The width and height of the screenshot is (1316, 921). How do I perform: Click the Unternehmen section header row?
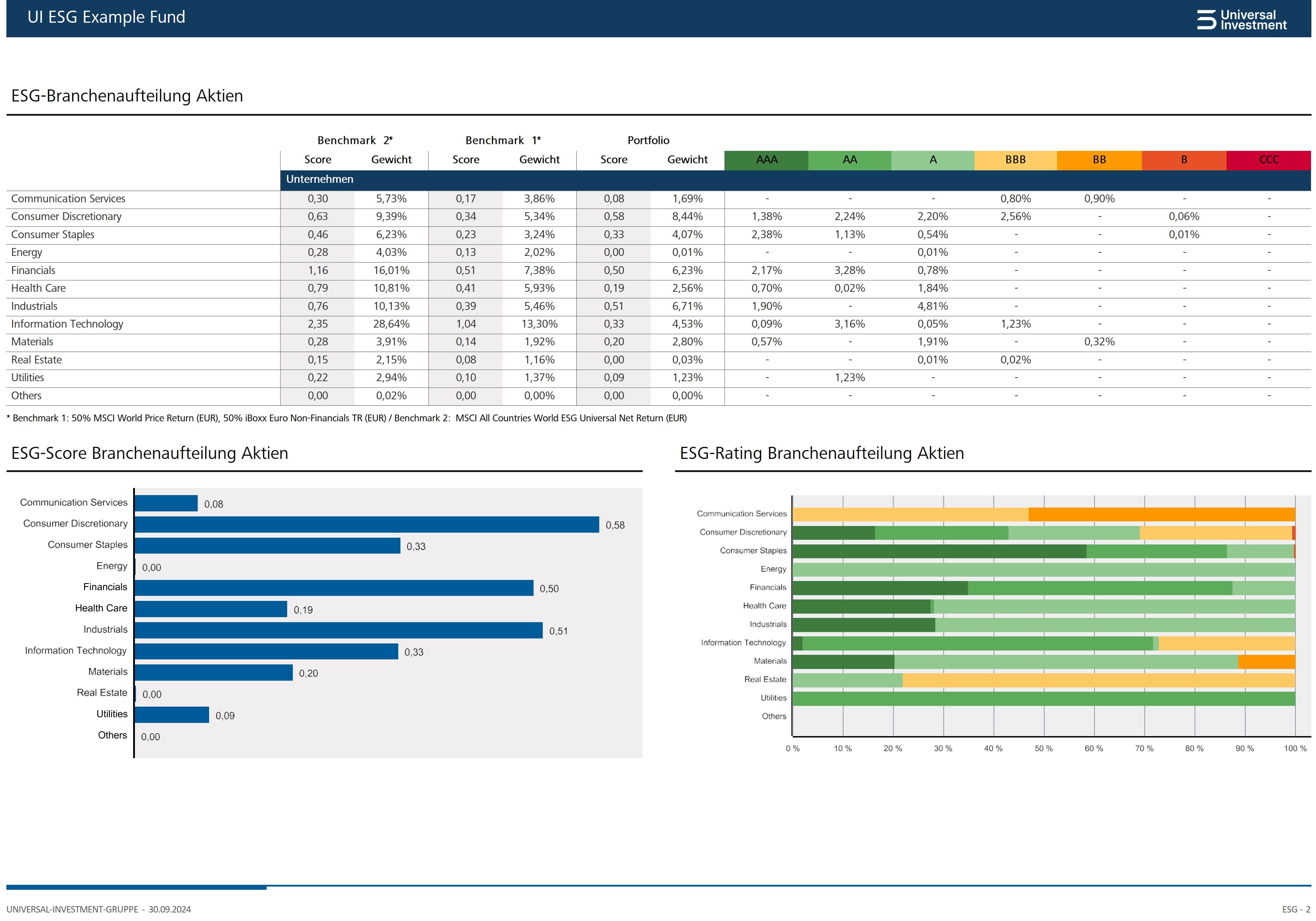tap(796, 179)
